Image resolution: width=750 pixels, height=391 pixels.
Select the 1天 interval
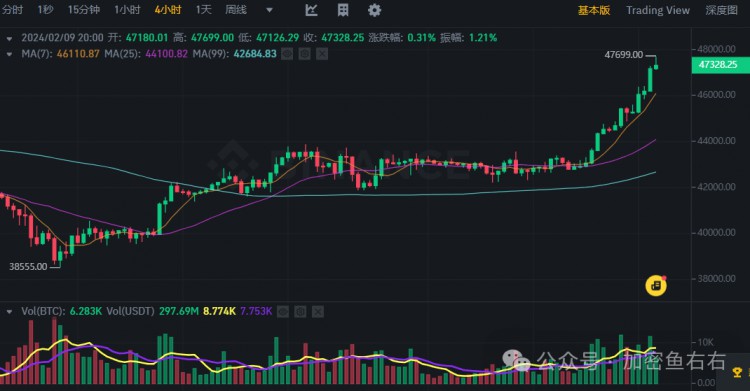point(204,10)
